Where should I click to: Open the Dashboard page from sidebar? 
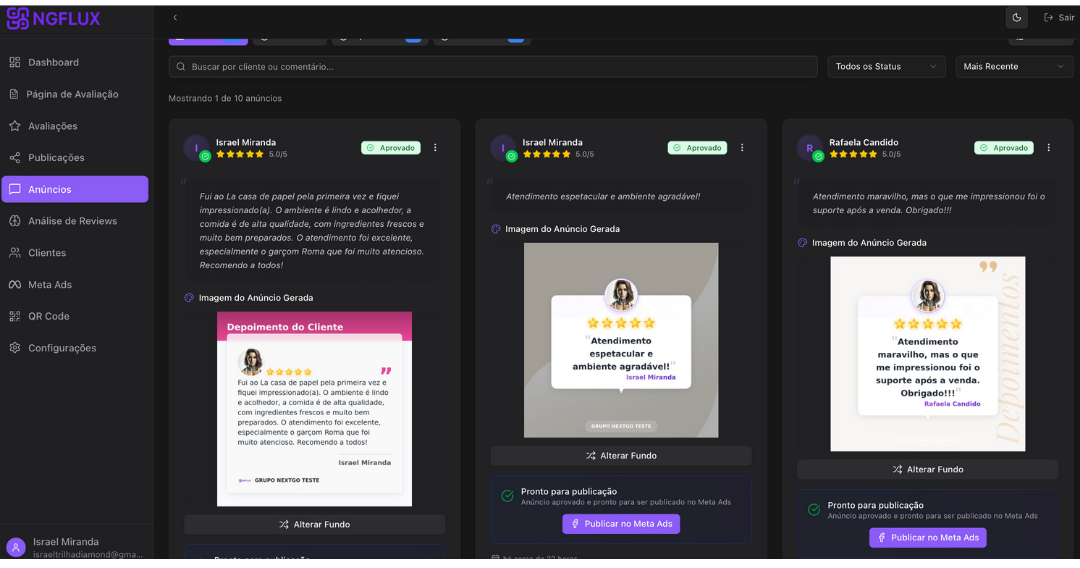(53, 62)
